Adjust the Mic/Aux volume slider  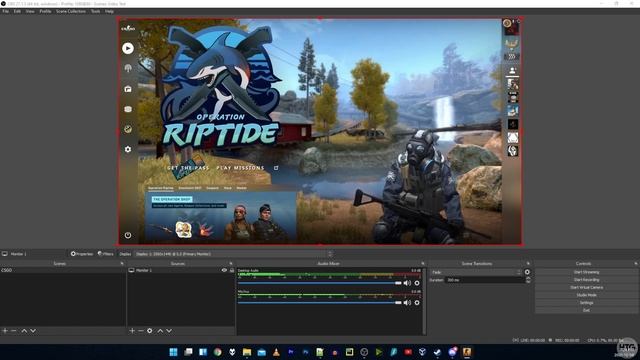click(x=320, y=303)
